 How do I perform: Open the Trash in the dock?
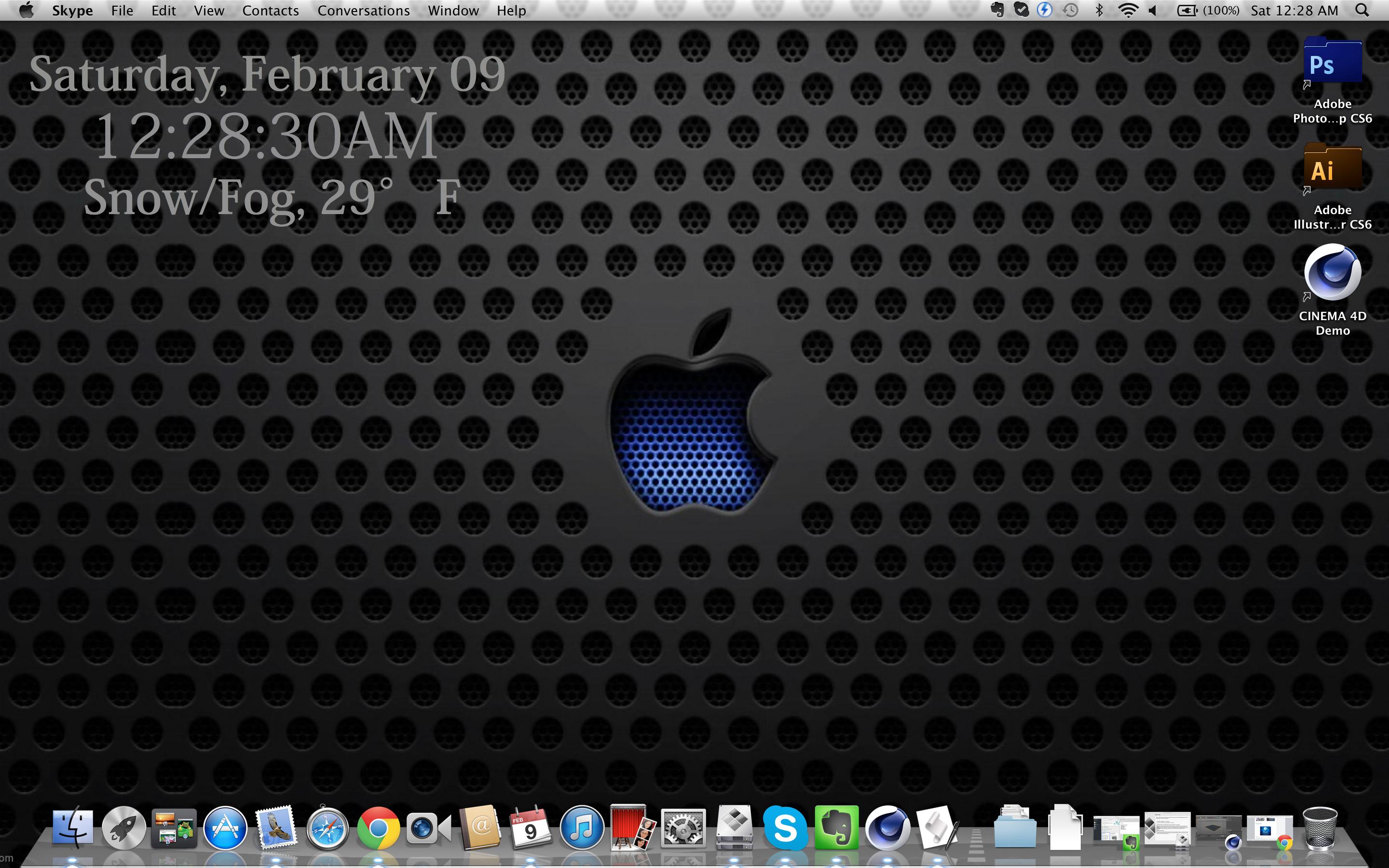coord(1320,828)
